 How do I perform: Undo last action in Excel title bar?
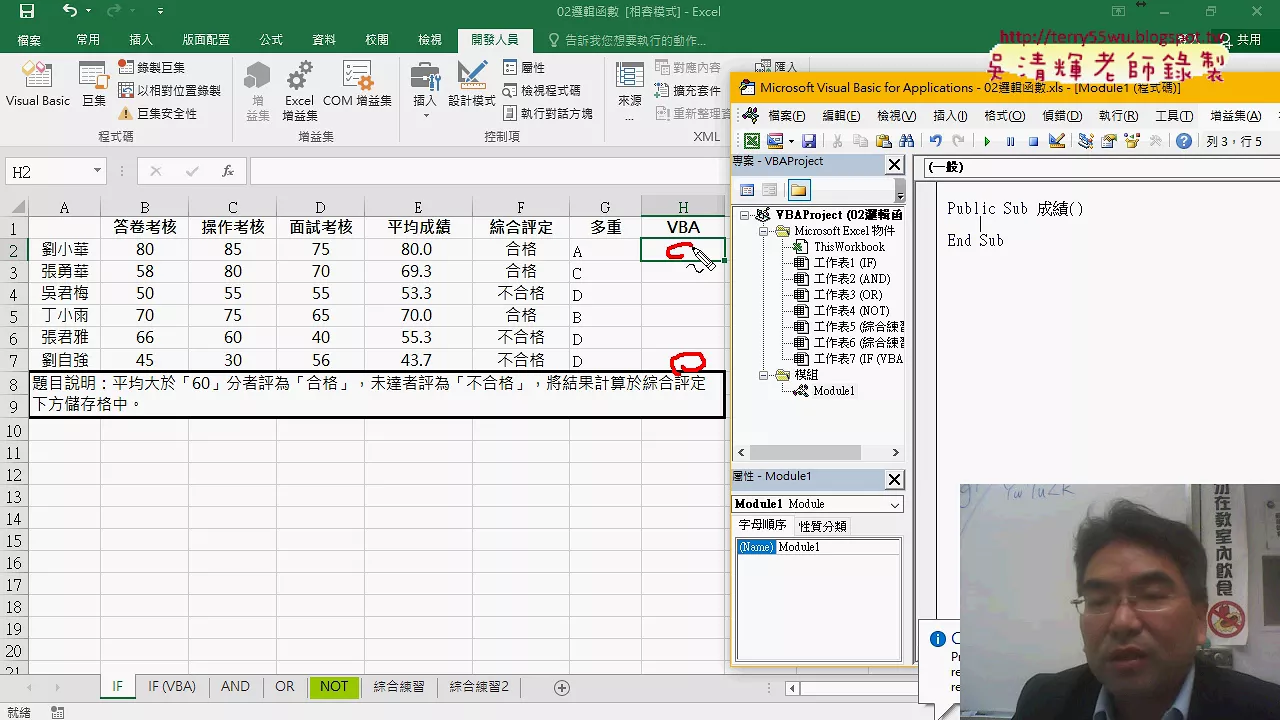pos(70,12)
